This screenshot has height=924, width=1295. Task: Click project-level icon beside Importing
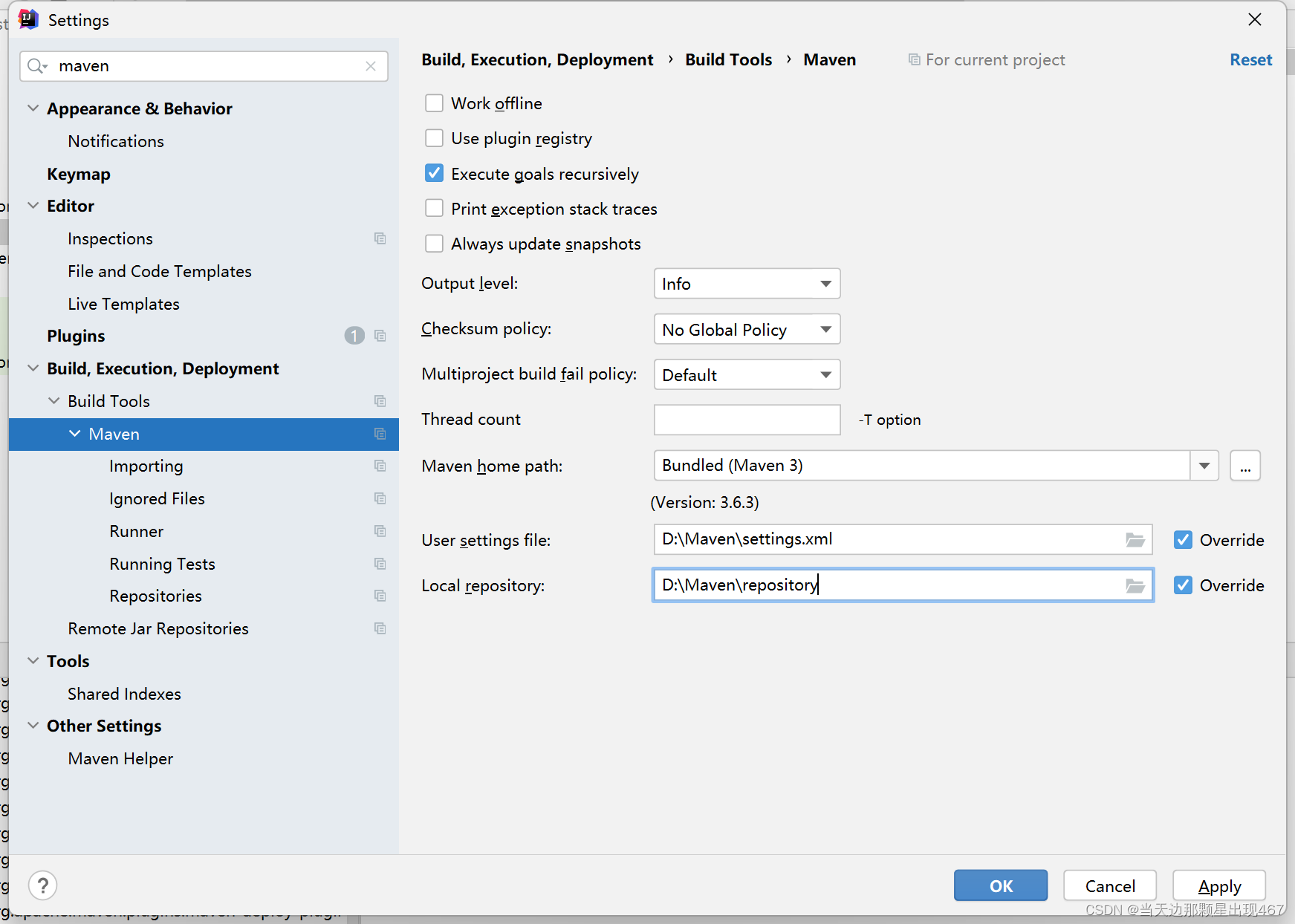(x=380, y=466)
